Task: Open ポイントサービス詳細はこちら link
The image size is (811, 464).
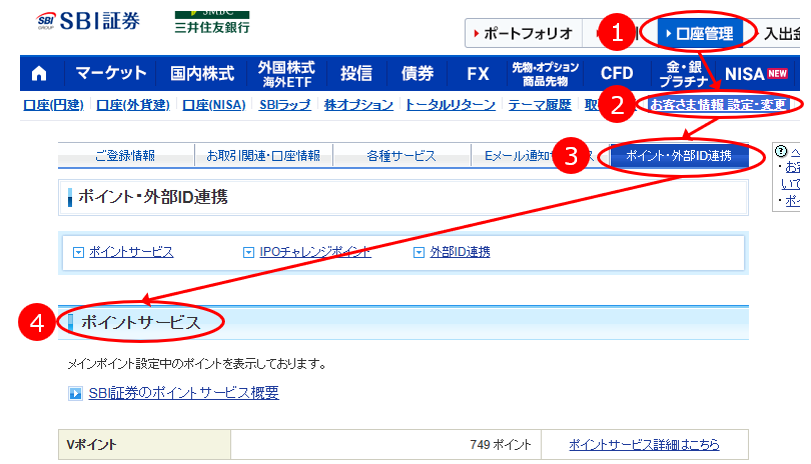Action: tap(643, 445)
